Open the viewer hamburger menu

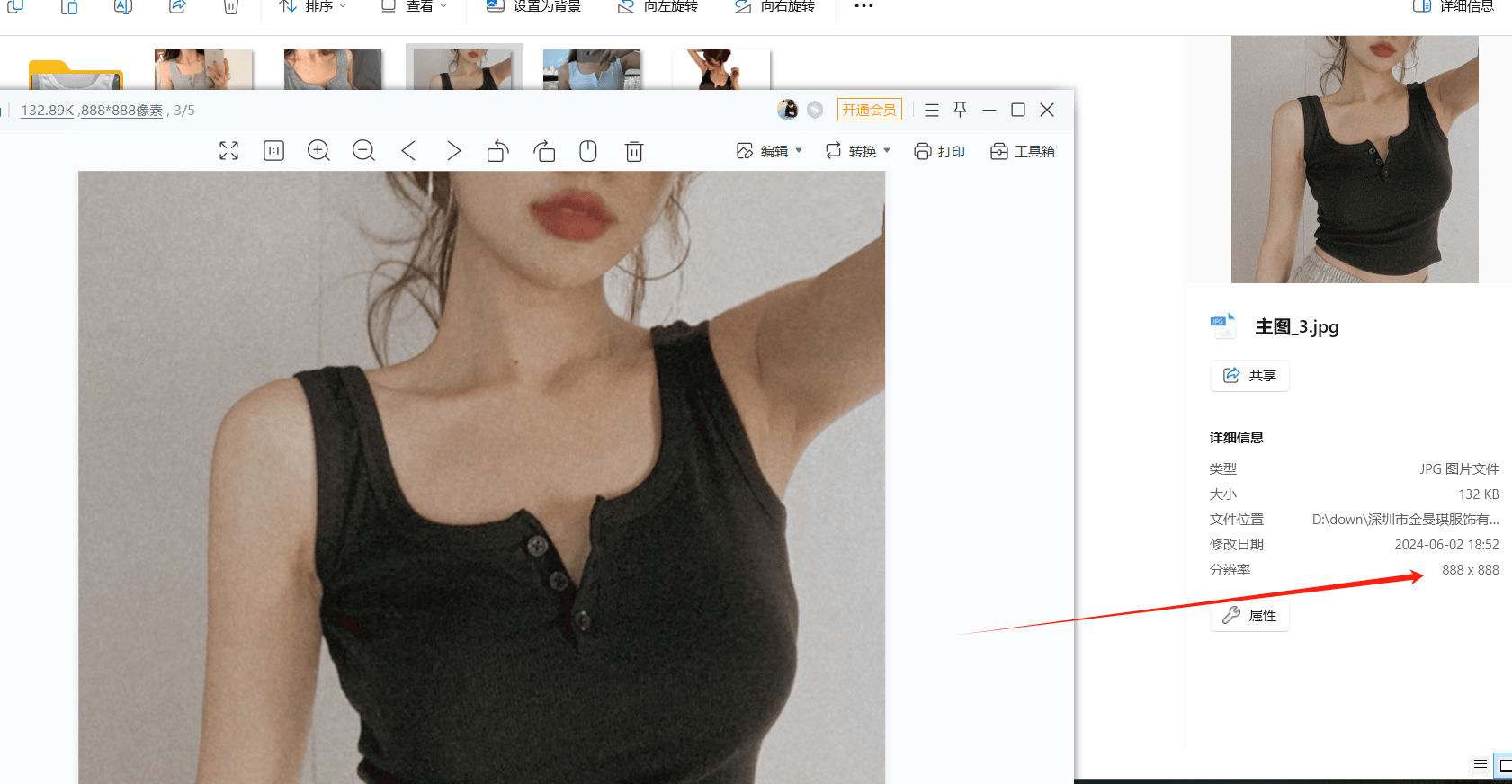[x=932, y=110]
